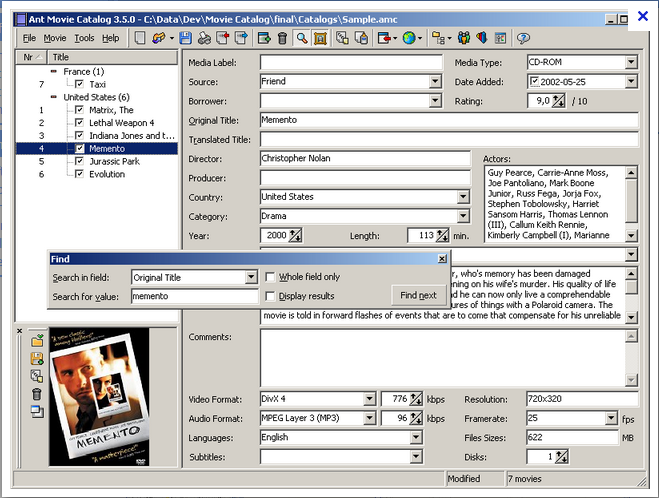The height and width of the screenshot is (498, 659).
Task: Uncheck the Lethal Weapon 4 checkbox
Action: pos(79,123)
